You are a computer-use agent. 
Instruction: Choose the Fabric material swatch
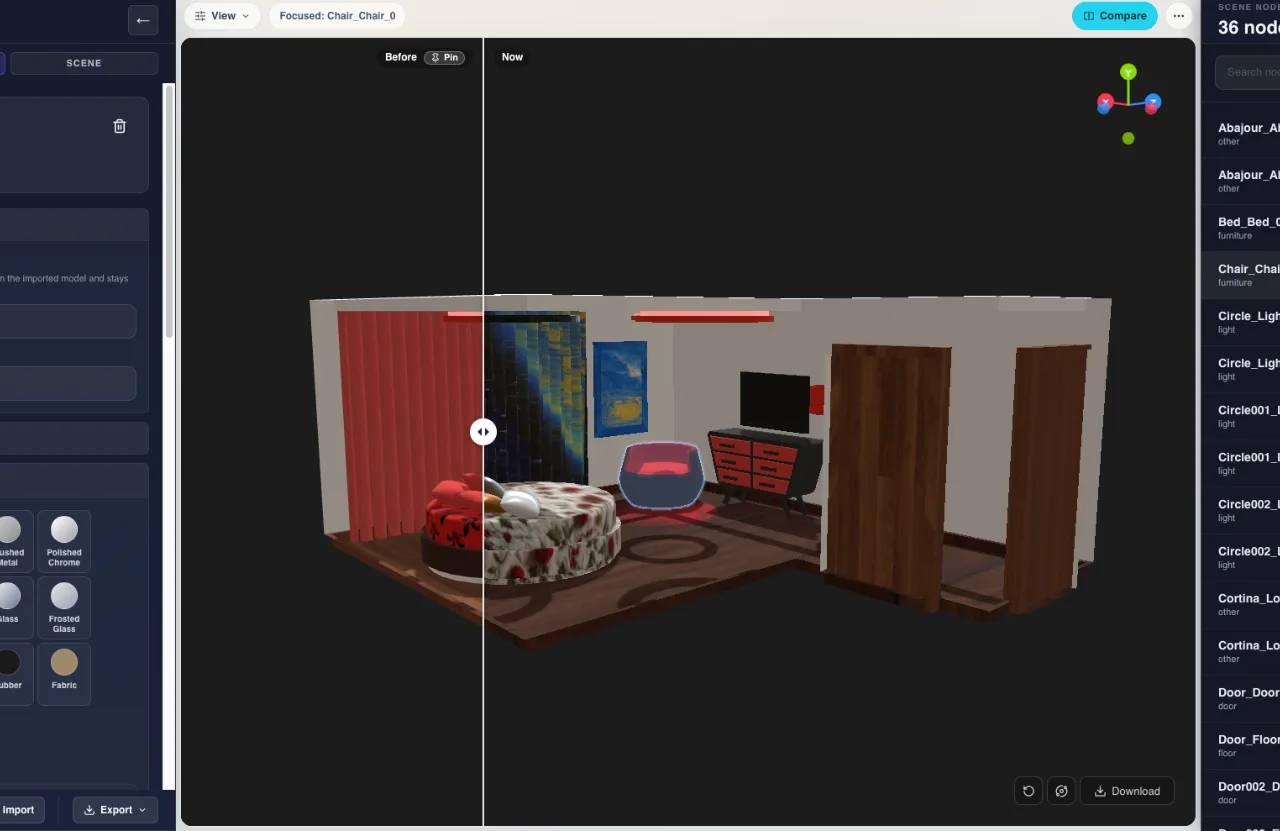tap(64, 673)
